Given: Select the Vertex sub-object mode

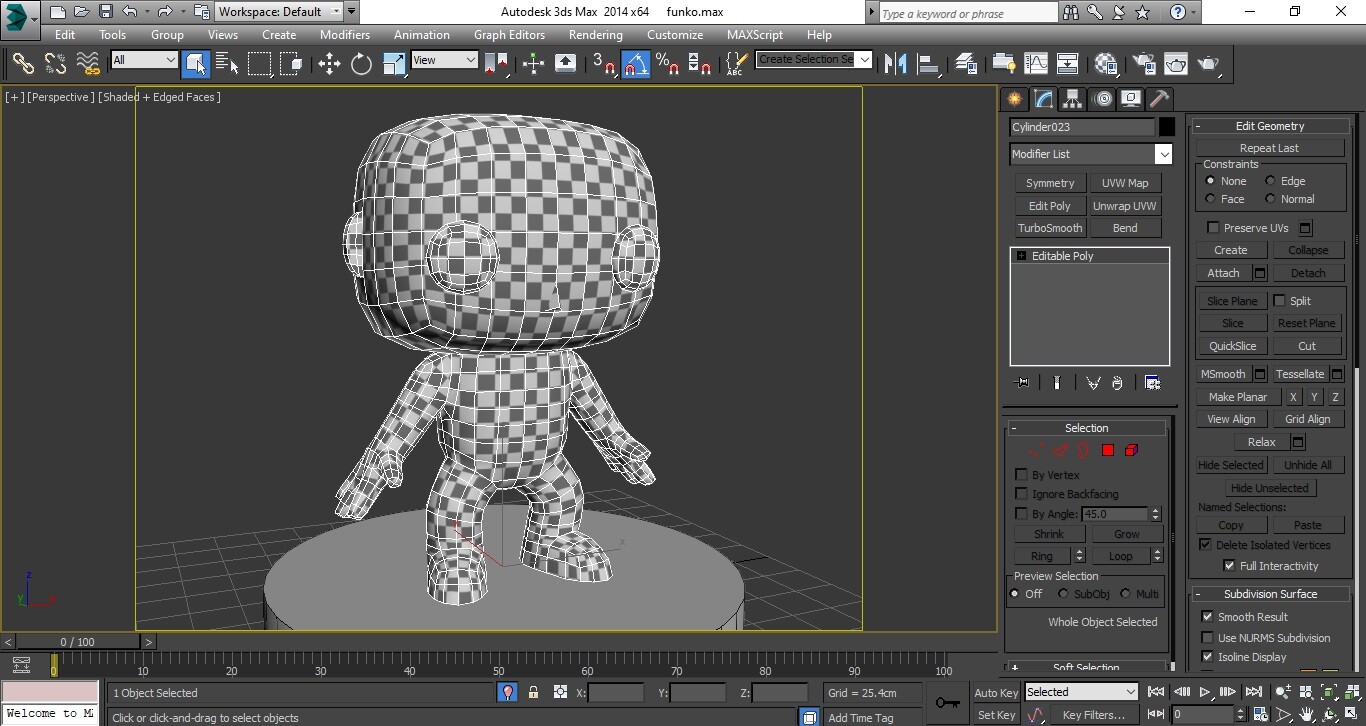Looking at the screenshot, I should [1036, 450].
